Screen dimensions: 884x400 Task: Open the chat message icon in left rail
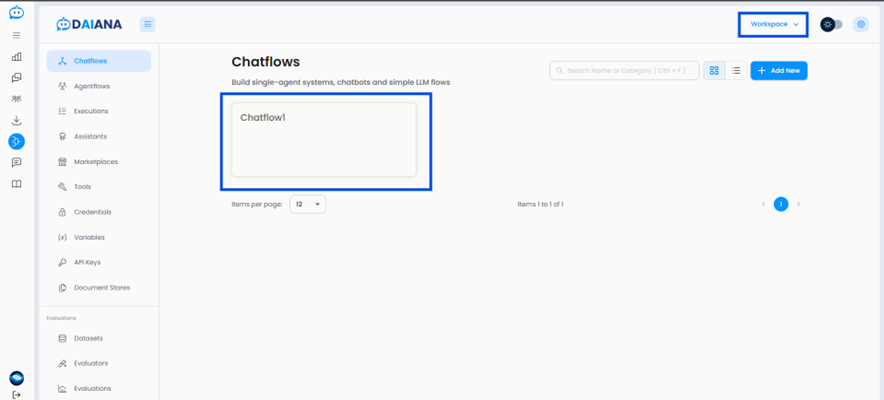tap(16, 162)
